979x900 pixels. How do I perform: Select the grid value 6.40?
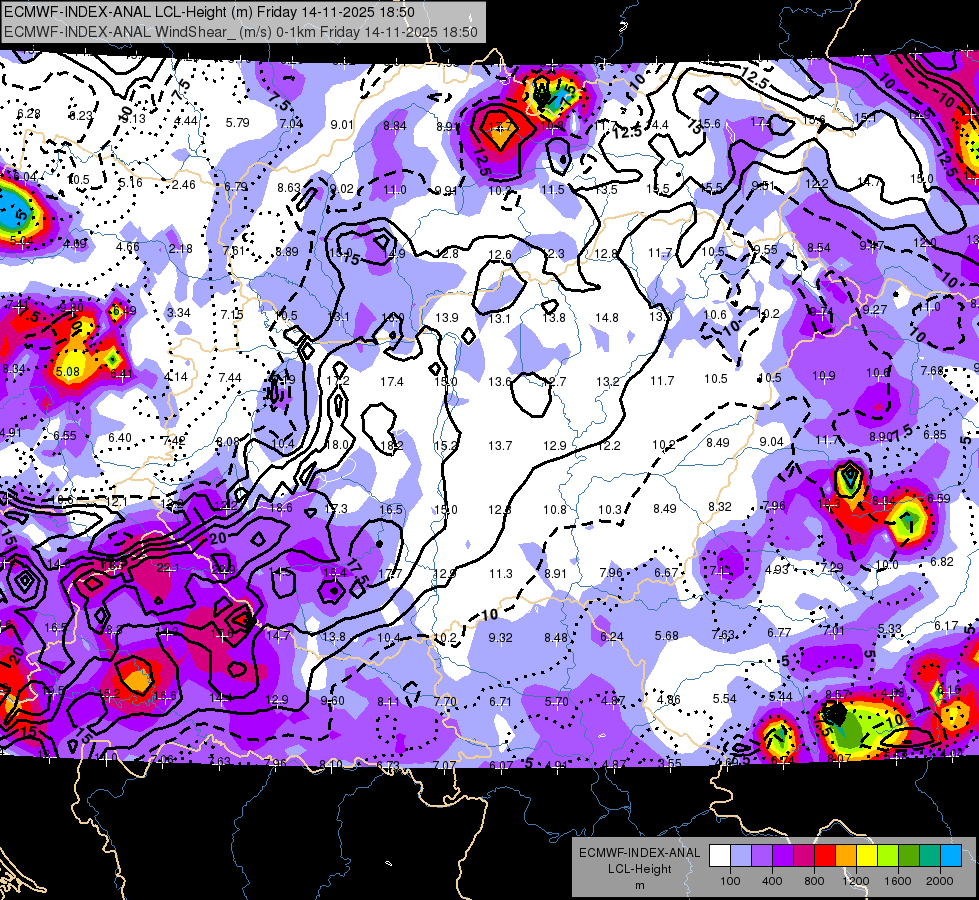[x=120, y=437]
